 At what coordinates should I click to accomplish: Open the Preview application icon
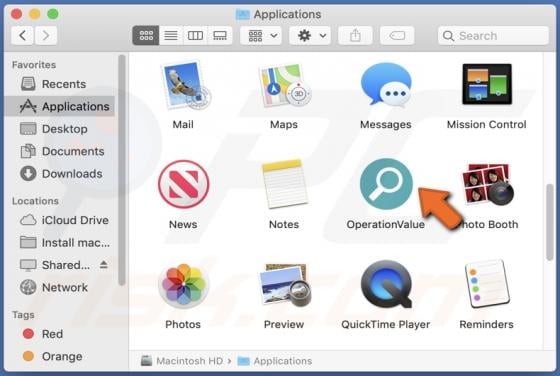pos(285,285)
